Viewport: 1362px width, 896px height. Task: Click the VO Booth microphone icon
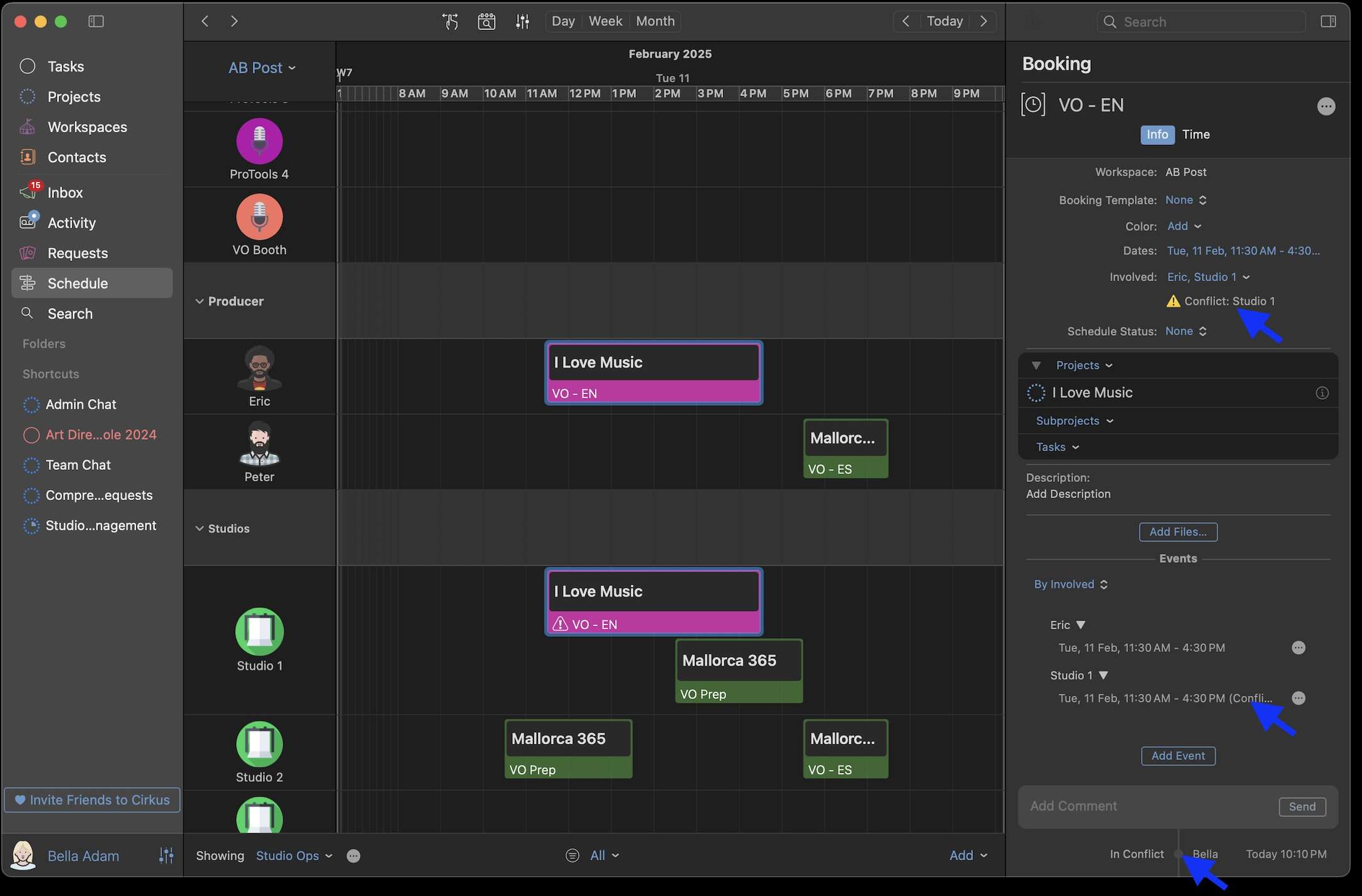pyautogui.click(x=259, y=217)
